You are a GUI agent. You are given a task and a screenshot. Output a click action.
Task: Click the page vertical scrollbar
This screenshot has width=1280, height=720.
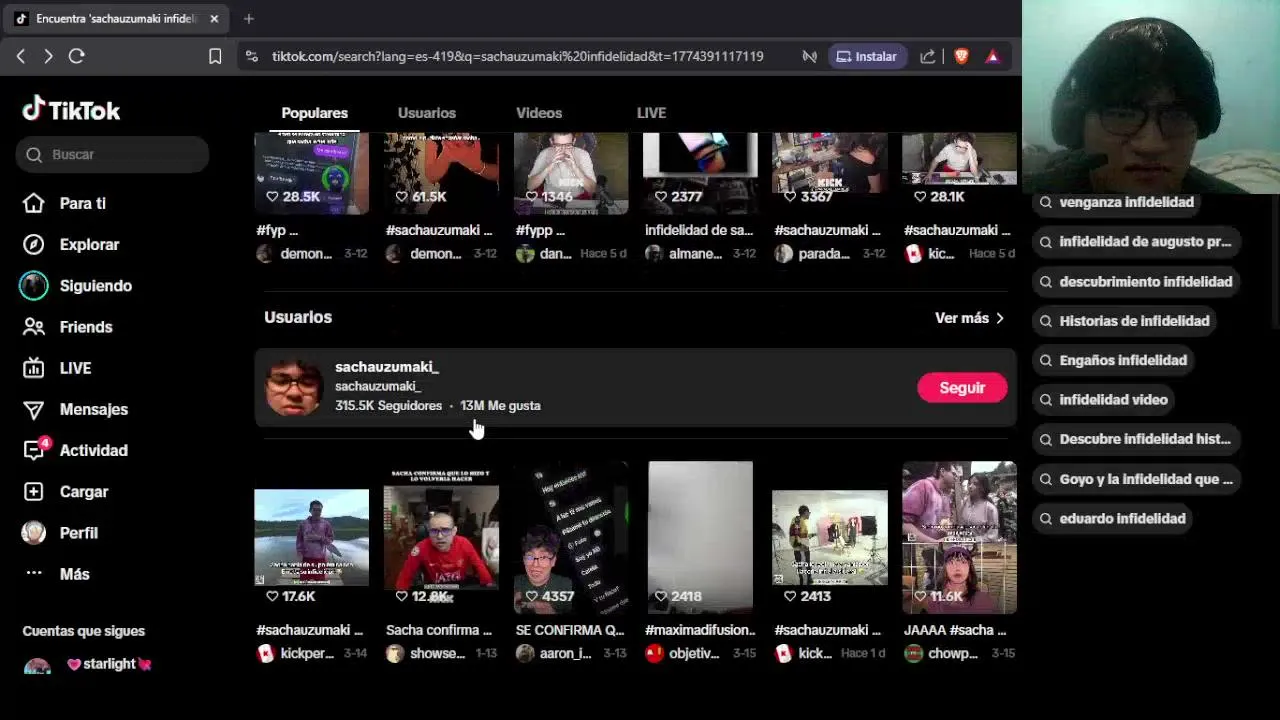click(1274, 260)
